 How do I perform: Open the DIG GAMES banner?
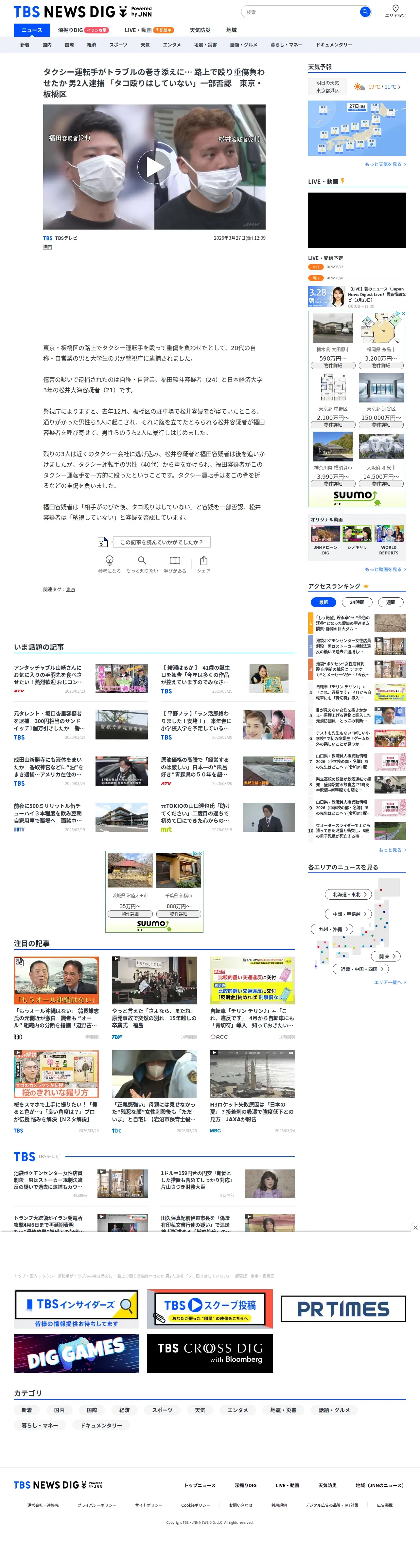pyautogui.click(x=77, y=1354)
